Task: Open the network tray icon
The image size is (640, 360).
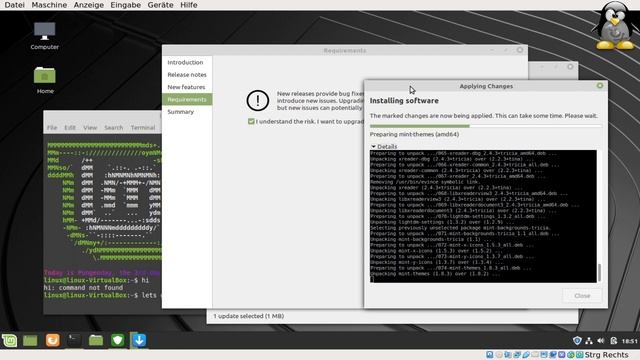Action: [589, 340]
